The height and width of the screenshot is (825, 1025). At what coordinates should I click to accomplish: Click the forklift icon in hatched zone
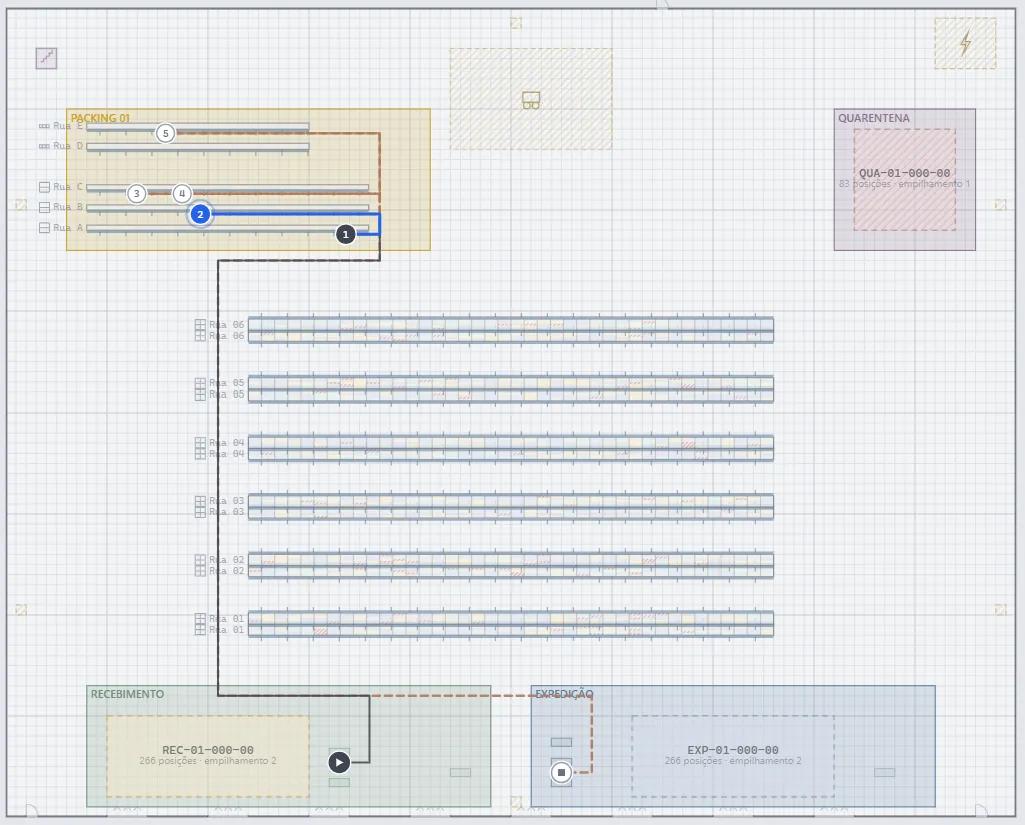tap(531, 100)
